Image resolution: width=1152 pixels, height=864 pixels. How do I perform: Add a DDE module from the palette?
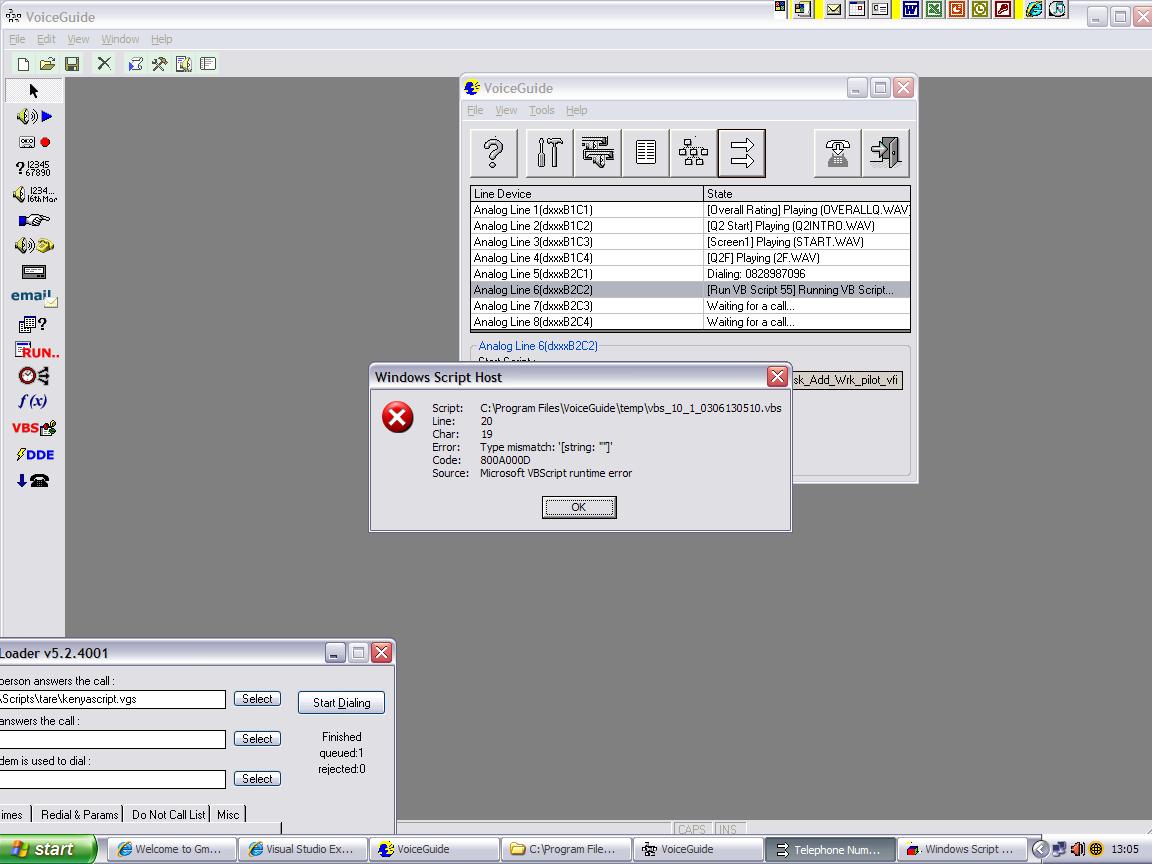click(x=35, y=454)
